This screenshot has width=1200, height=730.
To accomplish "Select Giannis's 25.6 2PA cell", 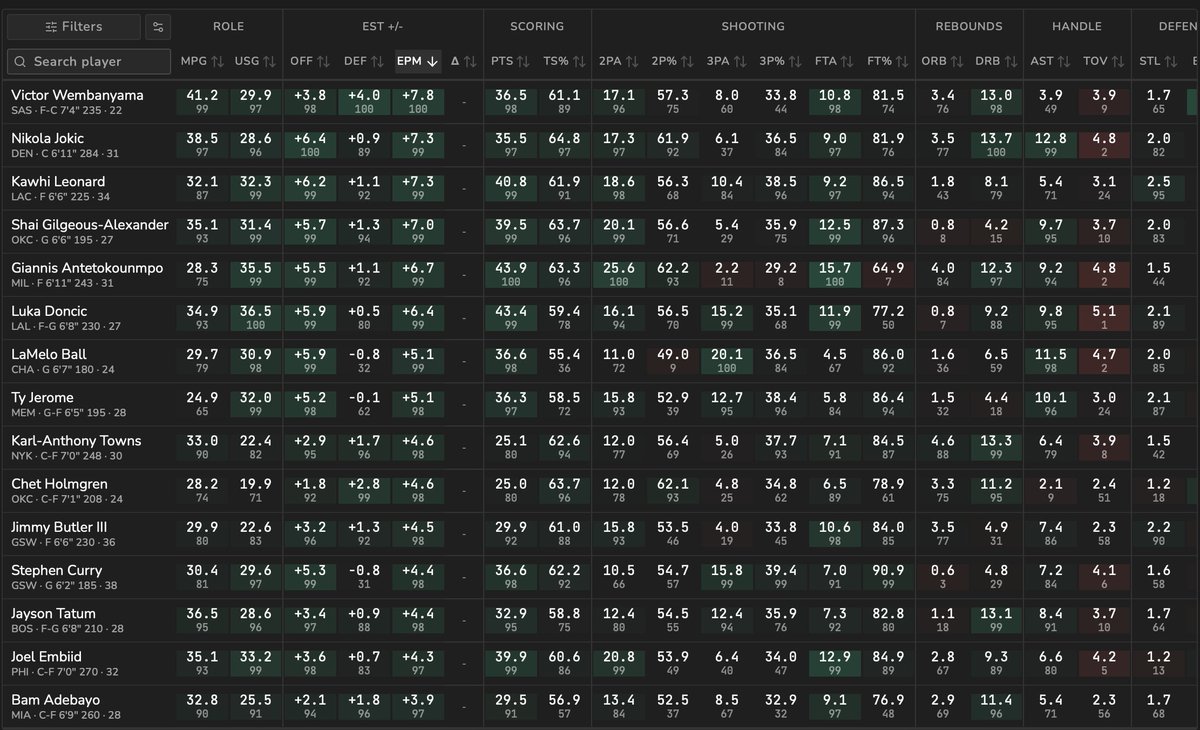I will coord(619,275).
